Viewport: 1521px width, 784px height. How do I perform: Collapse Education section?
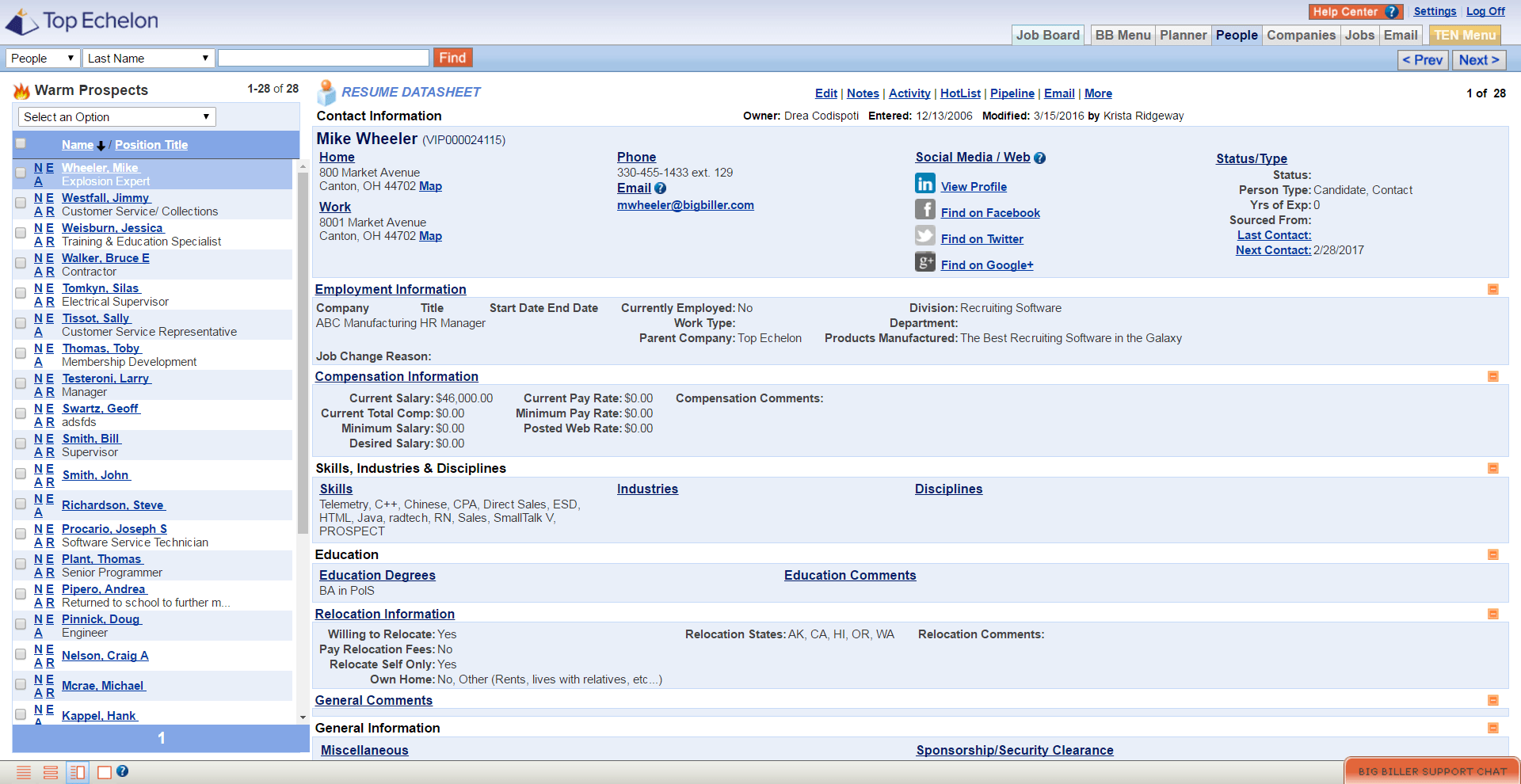(1492, 555)
